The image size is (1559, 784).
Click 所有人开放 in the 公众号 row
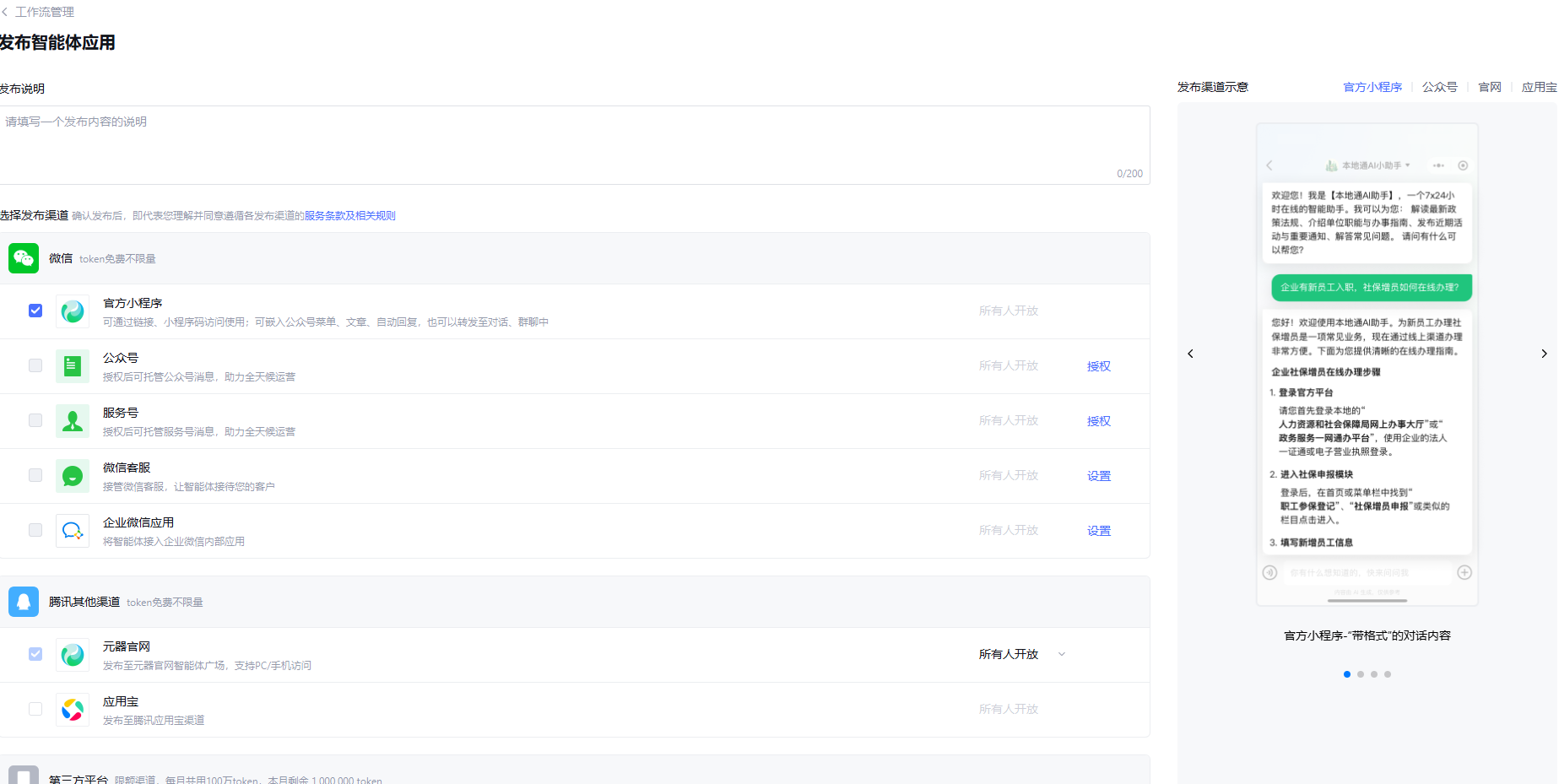(x=1009, y=365)
